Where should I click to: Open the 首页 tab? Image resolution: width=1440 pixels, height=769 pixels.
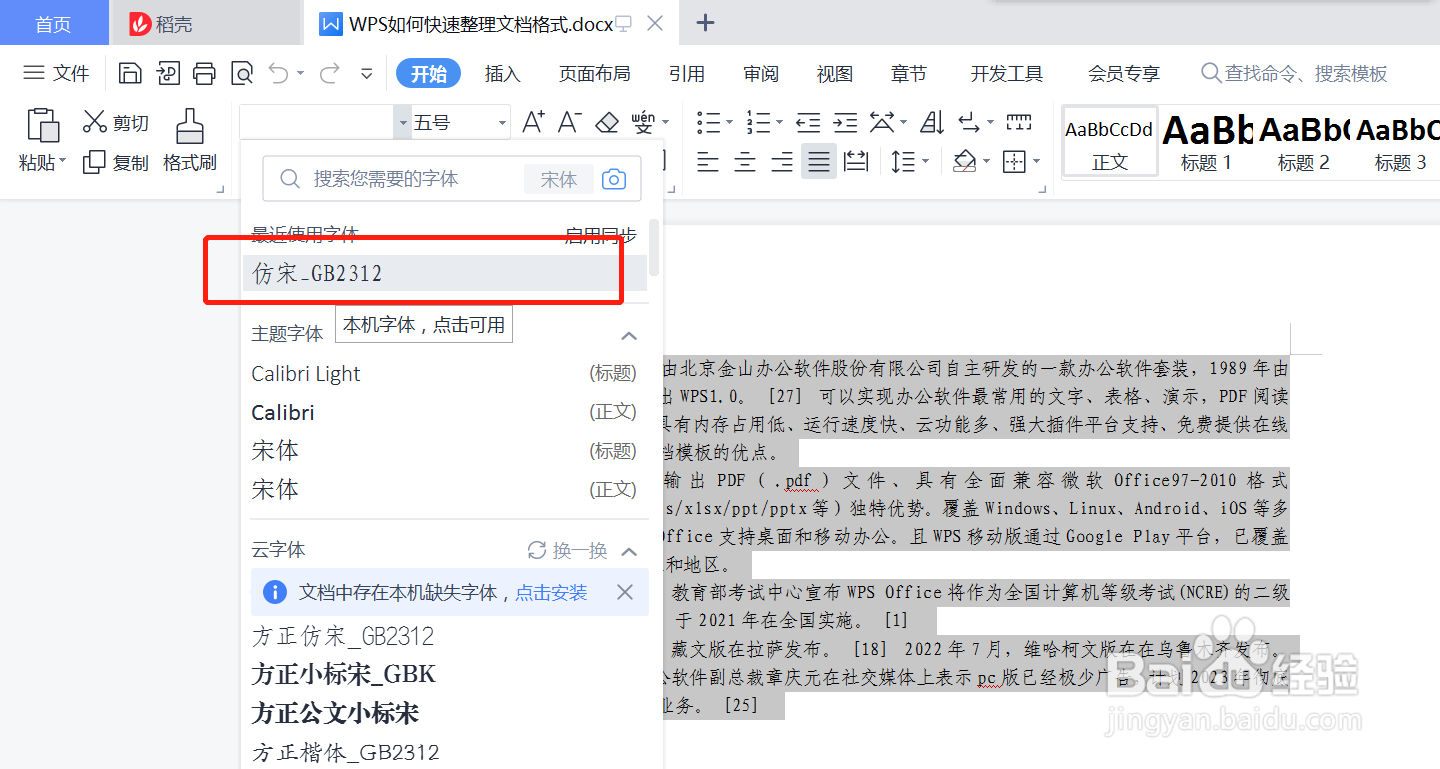54,22
